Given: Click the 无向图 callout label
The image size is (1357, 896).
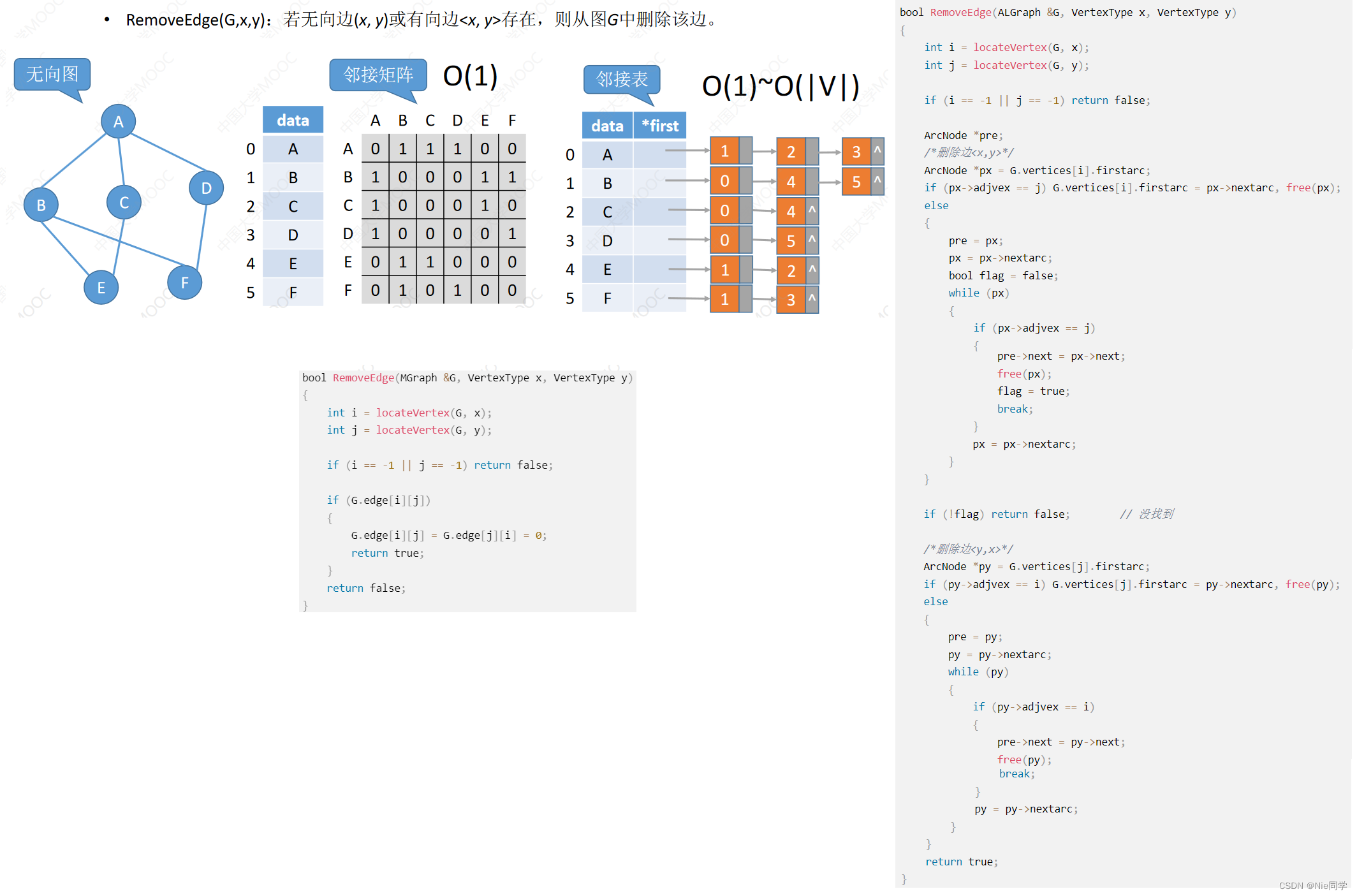Looking at the screenshot, I should [52, 75].
